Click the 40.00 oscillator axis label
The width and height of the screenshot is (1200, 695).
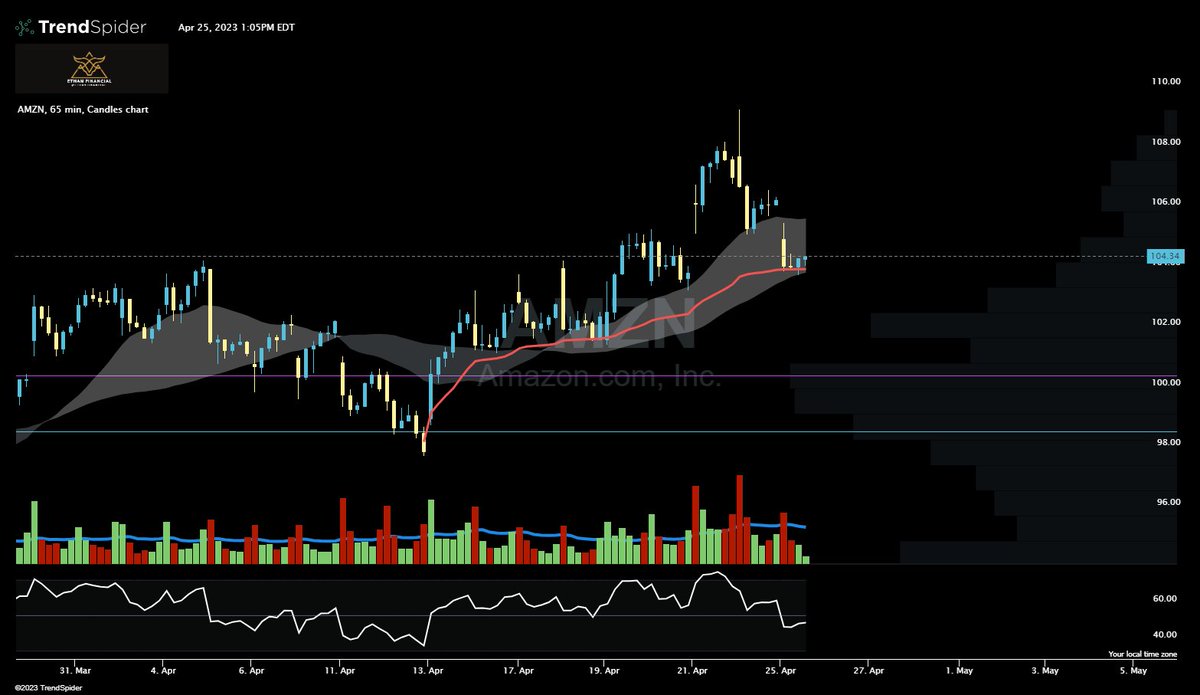[x=1165, y=634]
